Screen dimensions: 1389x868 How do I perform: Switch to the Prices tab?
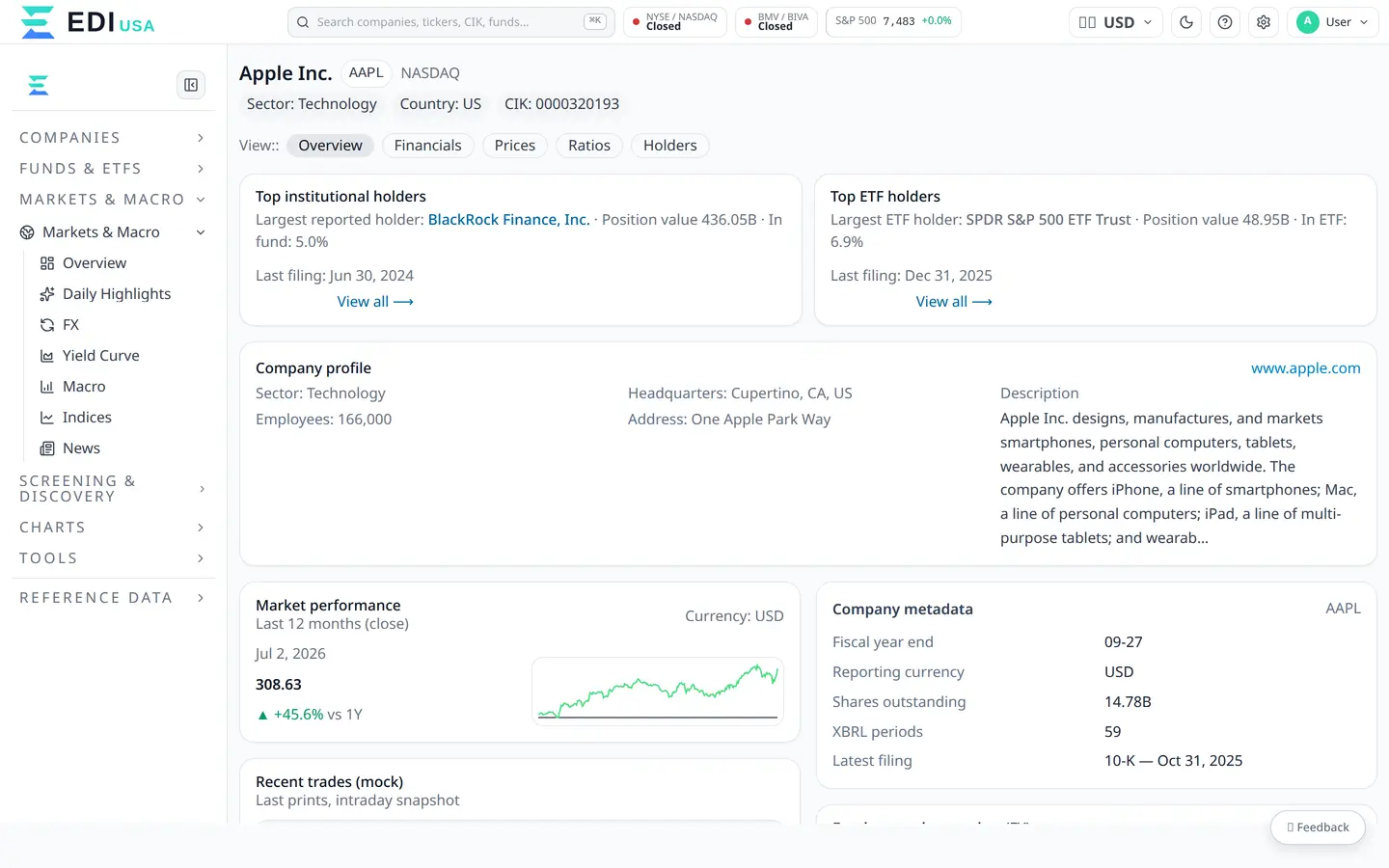(515, 146)
